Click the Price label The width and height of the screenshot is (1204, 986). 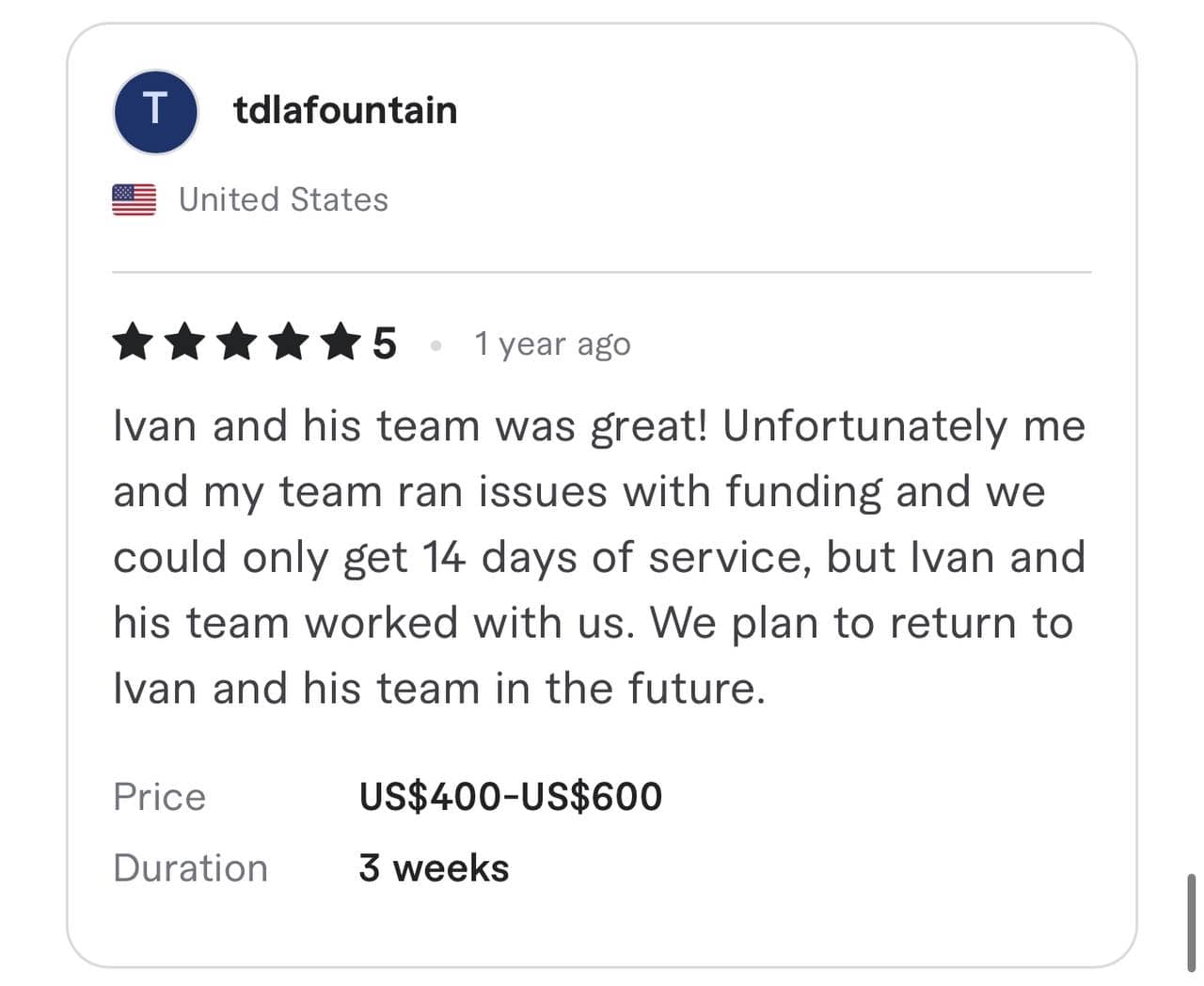coord(159,797)
